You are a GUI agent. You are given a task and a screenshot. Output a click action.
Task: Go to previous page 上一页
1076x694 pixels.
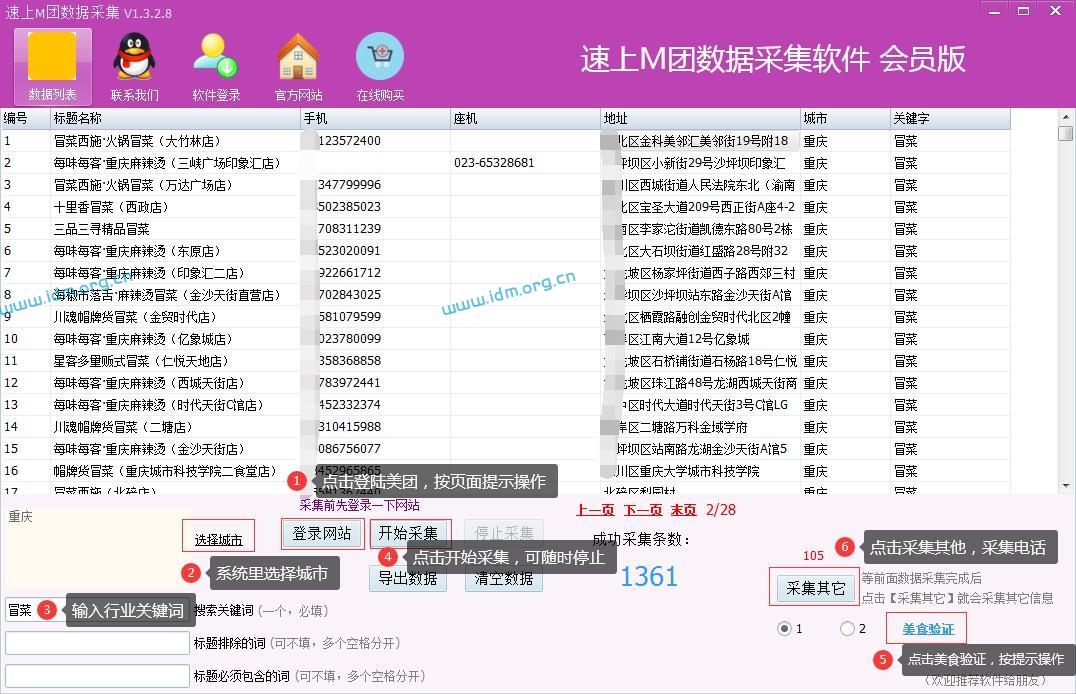point(595,510)
